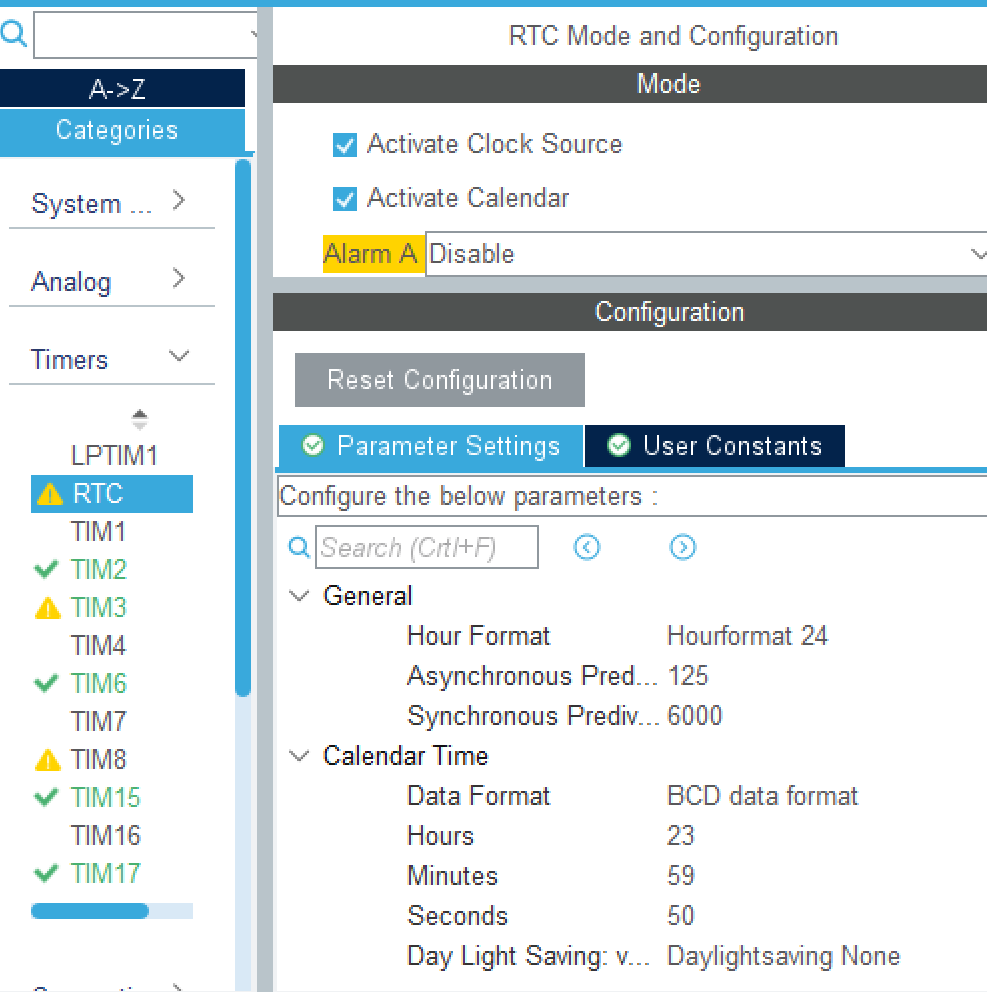Click the TIM17 green checkmark icon
The height and width of the screenshot is (992, 987).
click(x=46, y=873)
